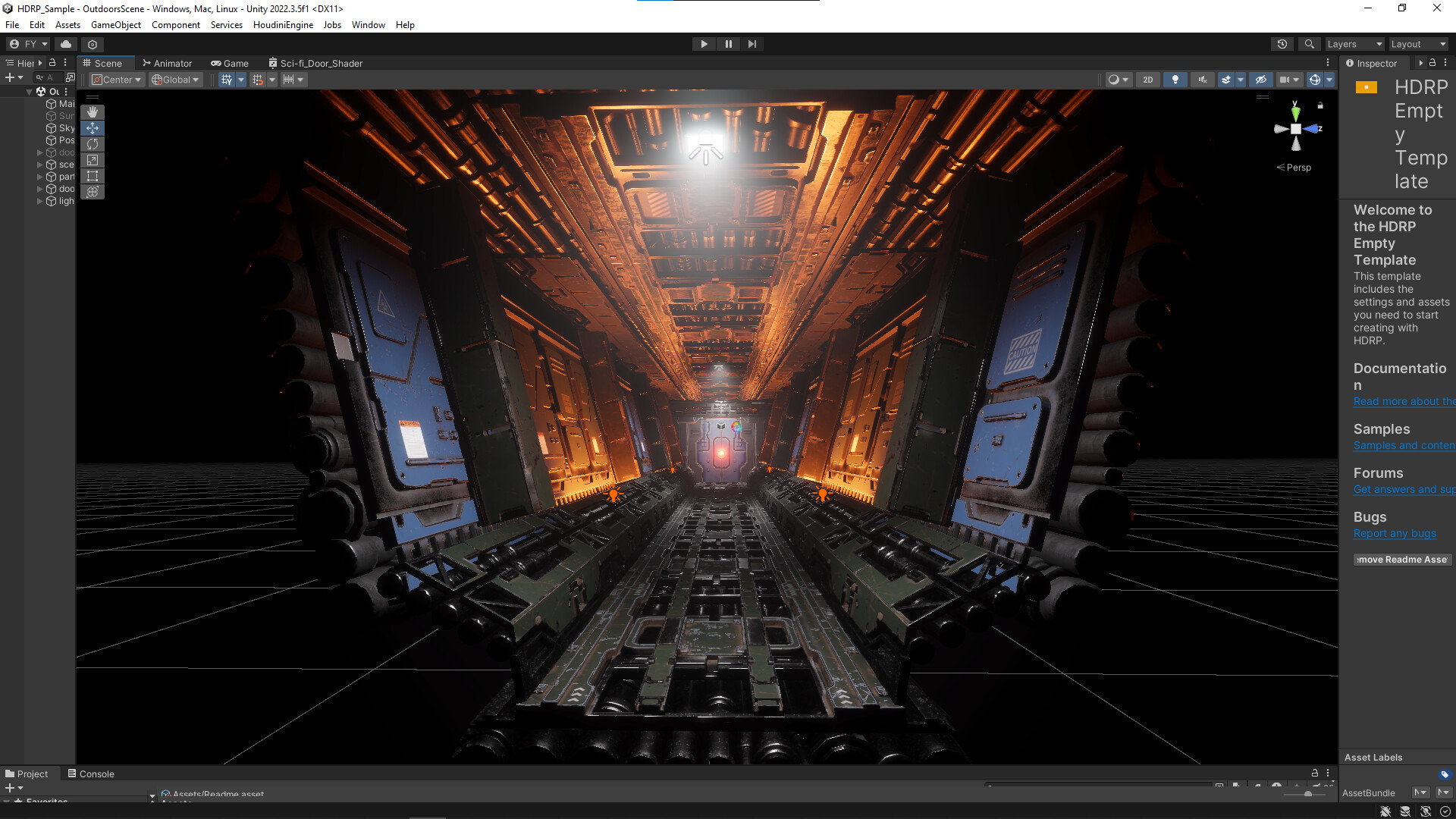Screen dimensions: 1456x819
Task: Select the Rect Transform tool
Action: (92, 175)
